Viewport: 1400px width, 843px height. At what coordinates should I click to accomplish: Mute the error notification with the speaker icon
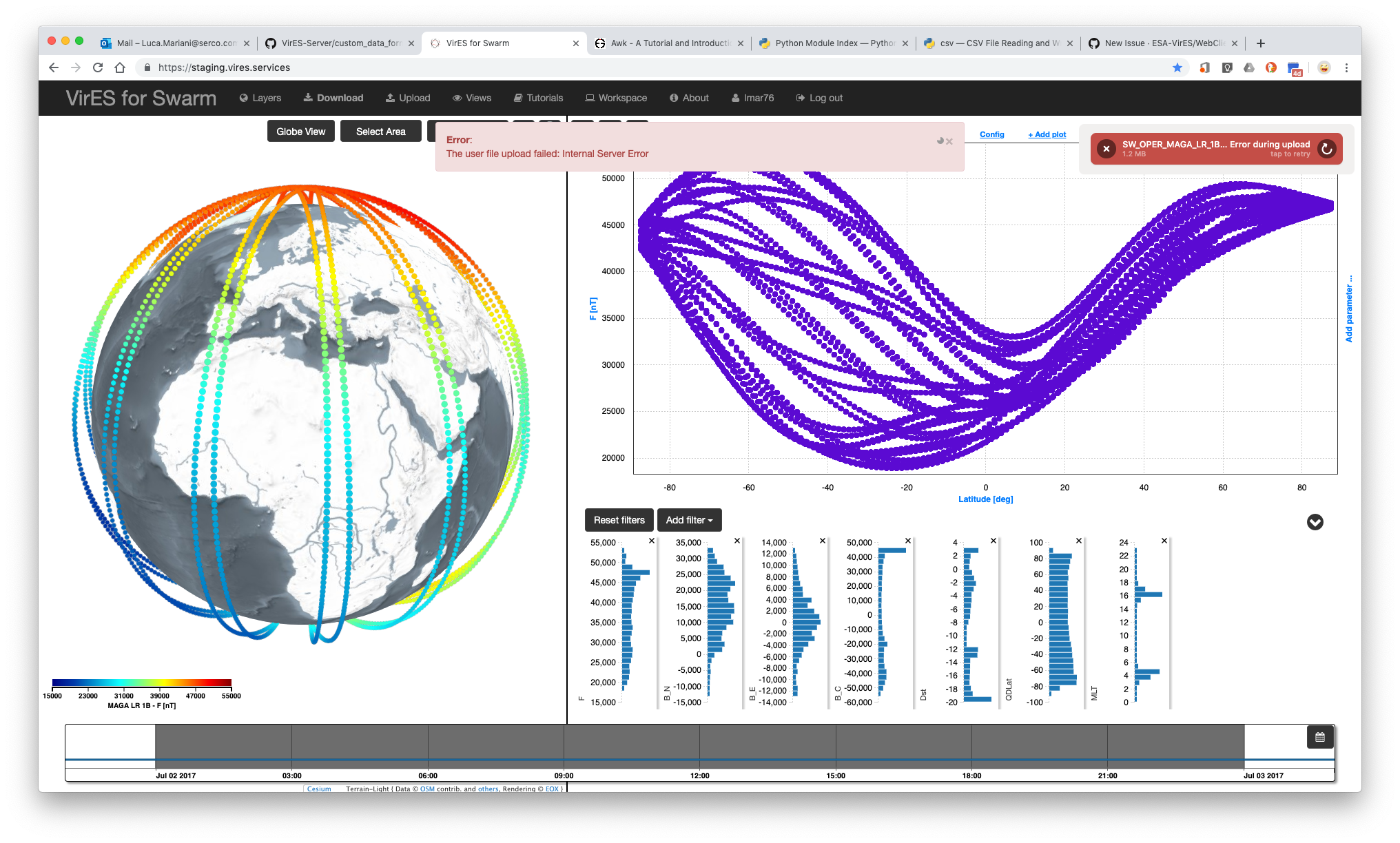click(x=940, y=141)
